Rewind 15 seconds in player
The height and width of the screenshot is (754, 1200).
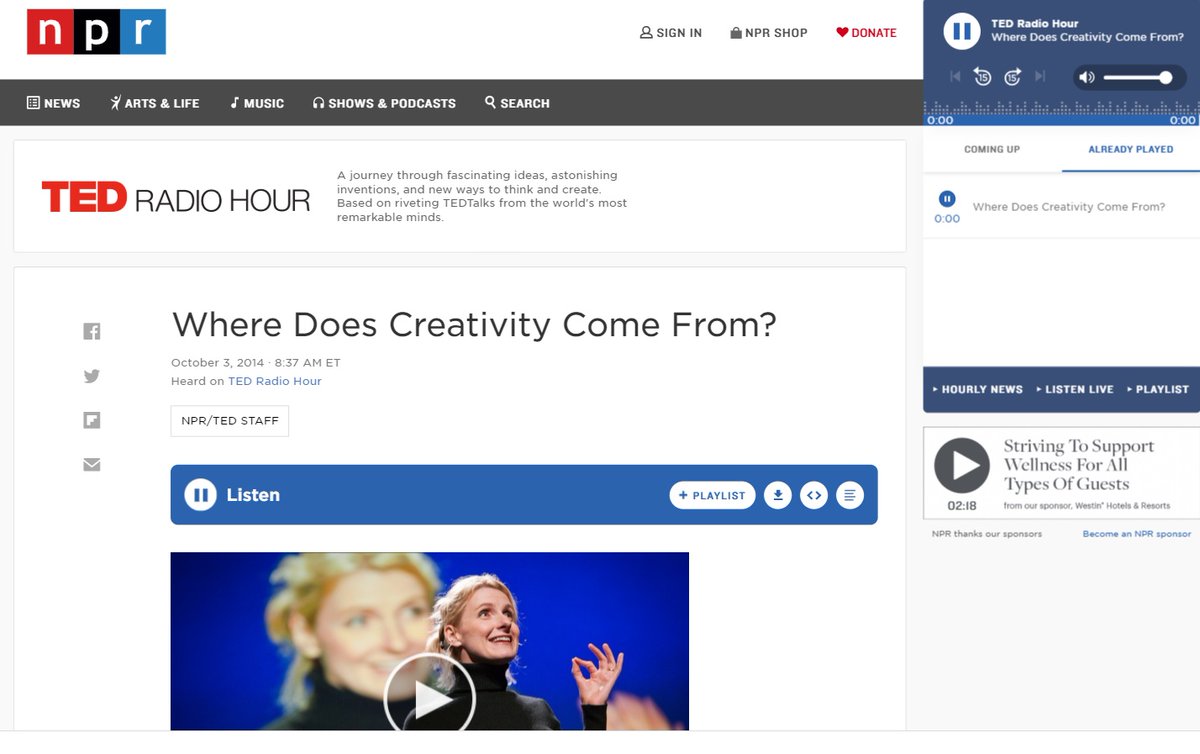point(983,77)
